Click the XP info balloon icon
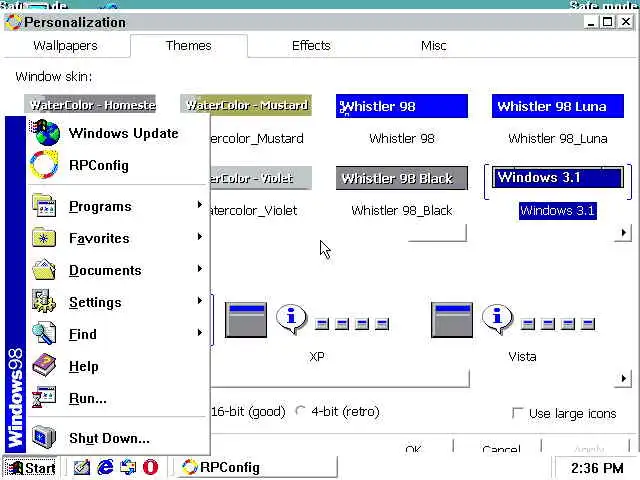The image size is (640, 480). pos(291,319)
